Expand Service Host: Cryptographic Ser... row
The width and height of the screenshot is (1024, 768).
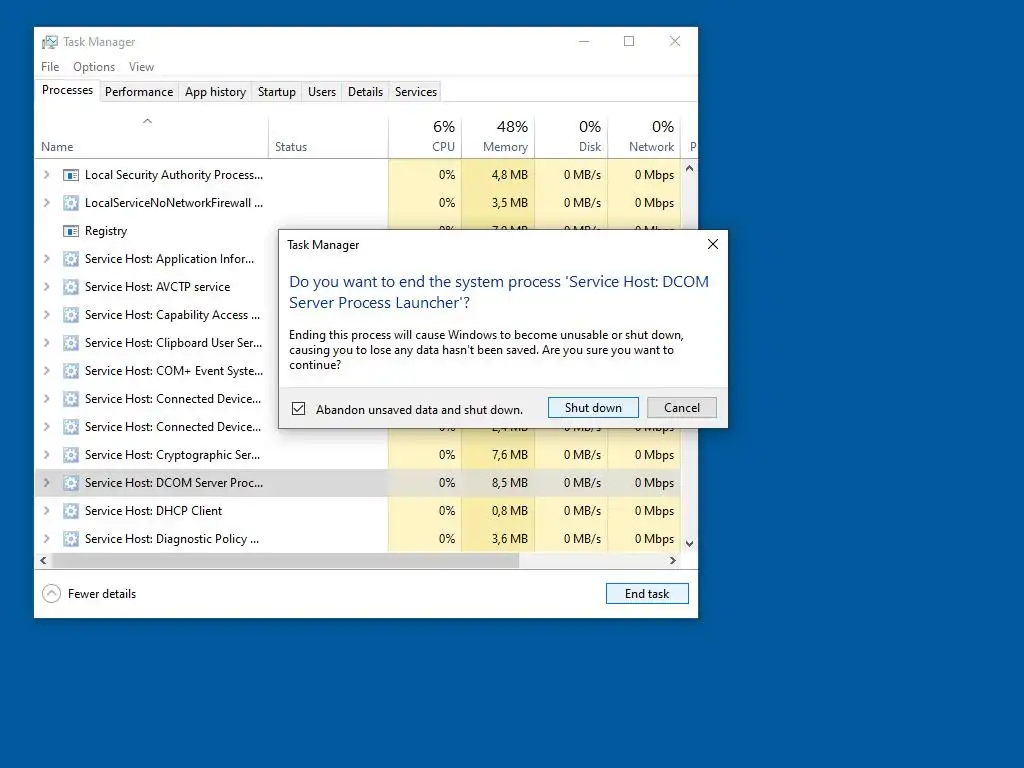click(x=46, y=455)
